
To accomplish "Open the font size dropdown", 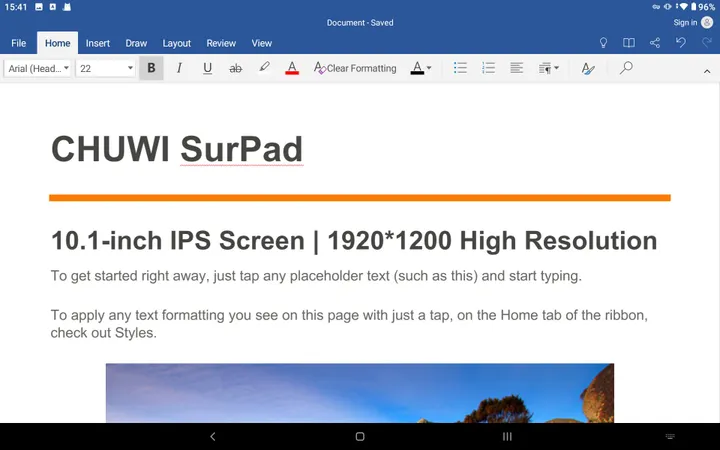I will [x=106, y=68].
